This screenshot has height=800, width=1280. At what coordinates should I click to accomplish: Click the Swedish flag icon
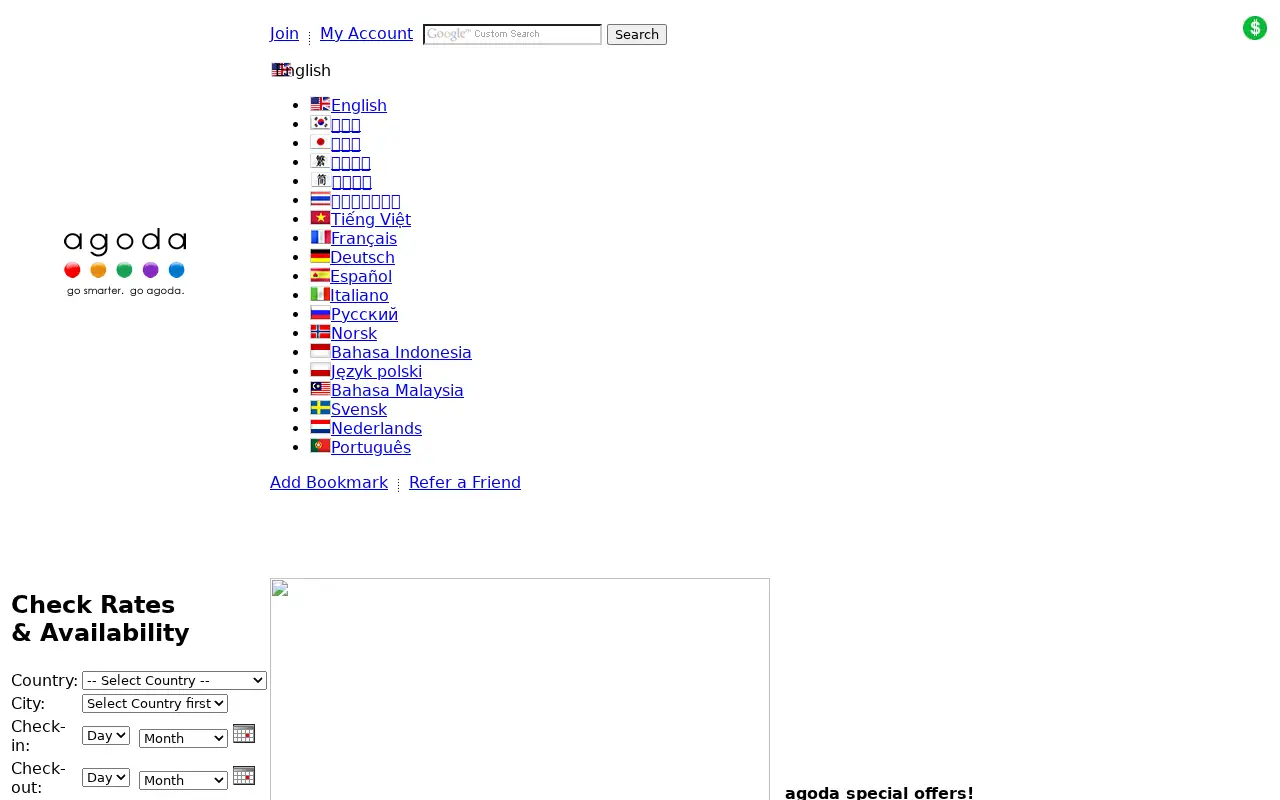(320, 407)
